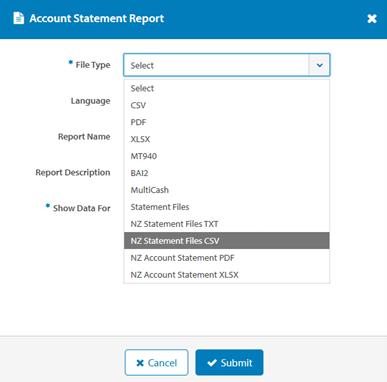This screenshot has height=382, width=387.
Task: Submit the report request
Action: coord(229,362)
